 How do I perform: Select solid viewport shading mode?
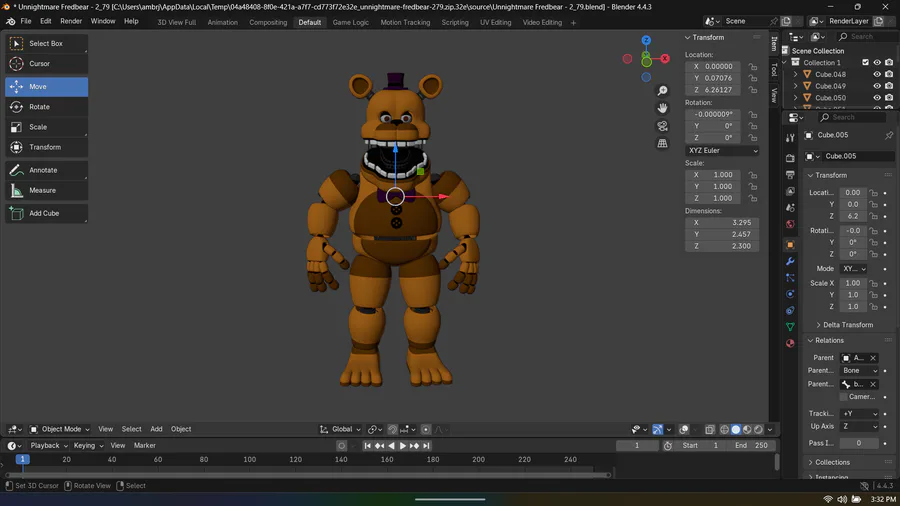click(x=736, y=429)
